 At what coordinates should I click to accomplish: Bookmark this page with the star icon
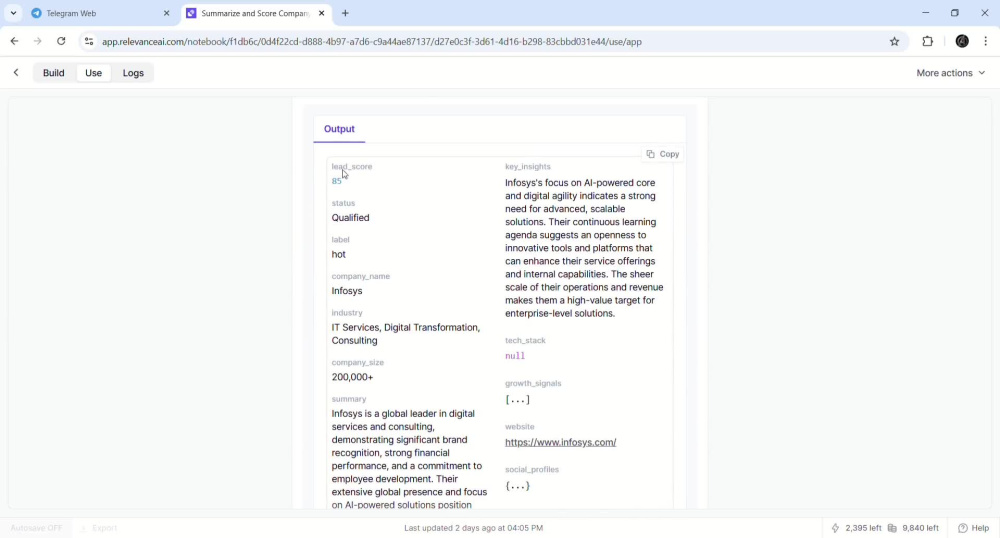pos(894,41)
